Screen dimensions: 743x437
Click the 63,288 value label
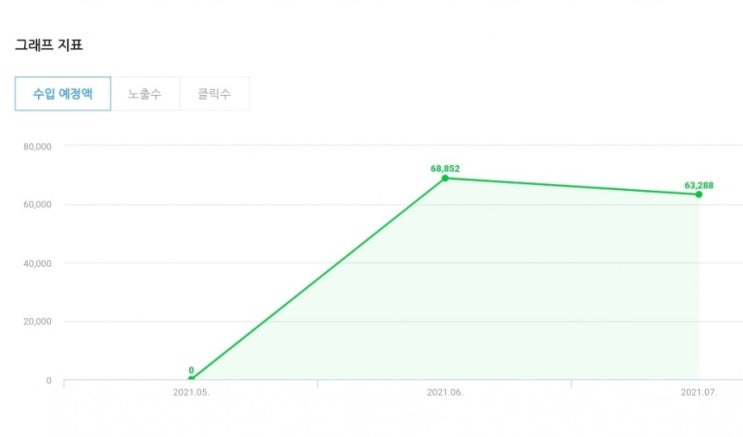(x=698, y=184)
